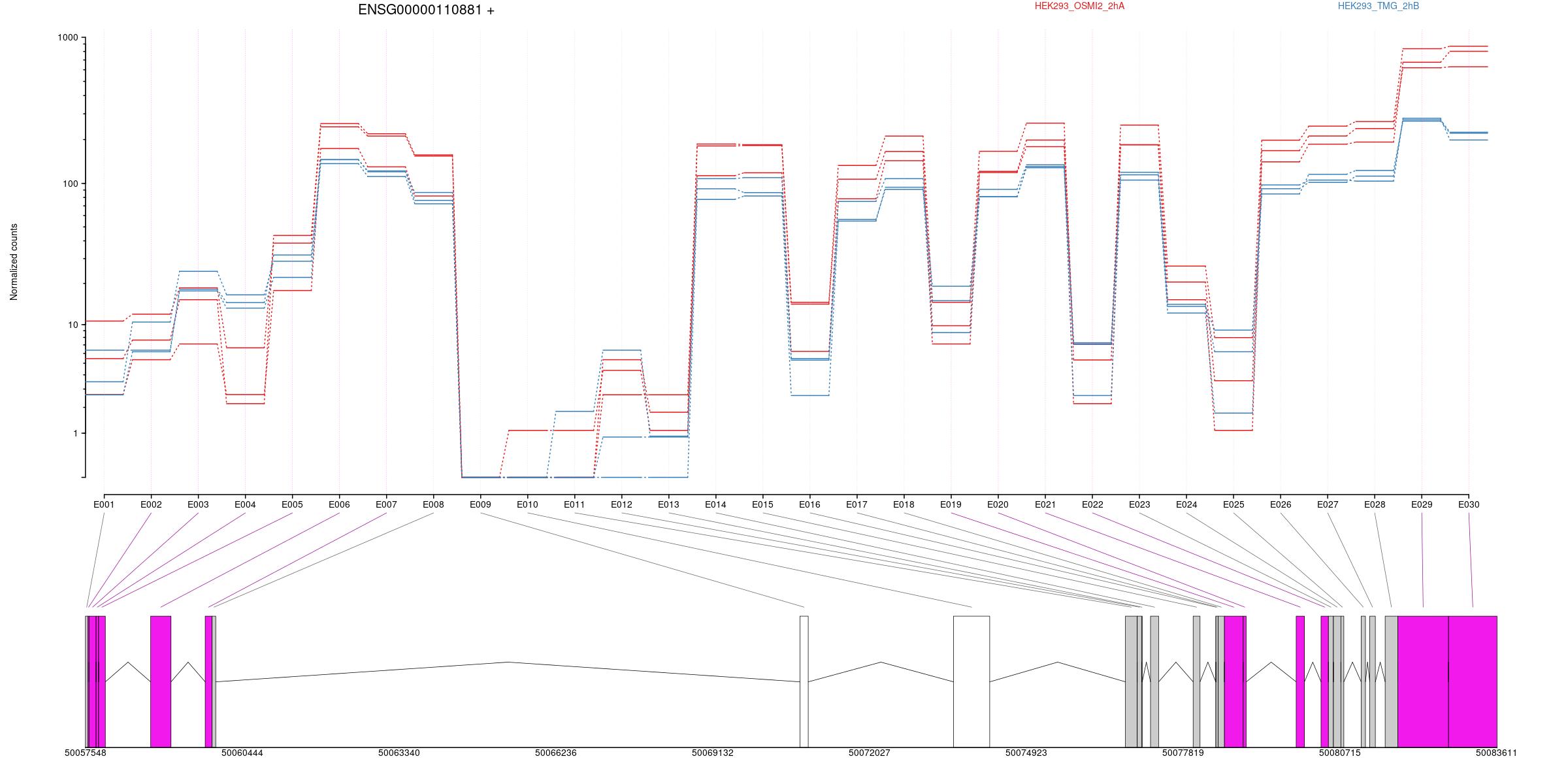This screenshot has height=784, width=1568.
Task: Click exon label E009
Action: coord(480,504)
